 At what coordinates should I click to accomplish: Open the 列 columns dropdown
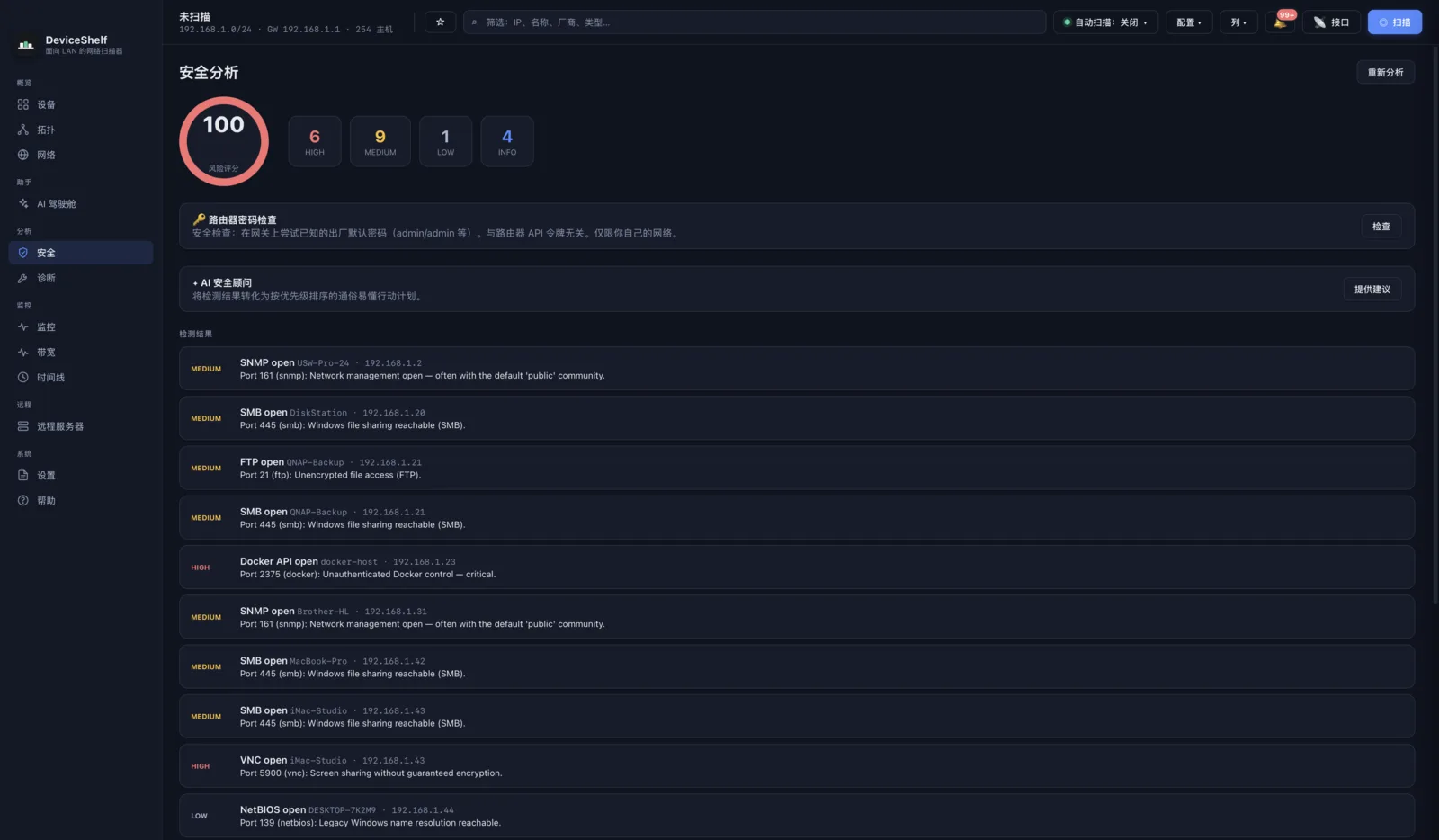[1238, 22]
